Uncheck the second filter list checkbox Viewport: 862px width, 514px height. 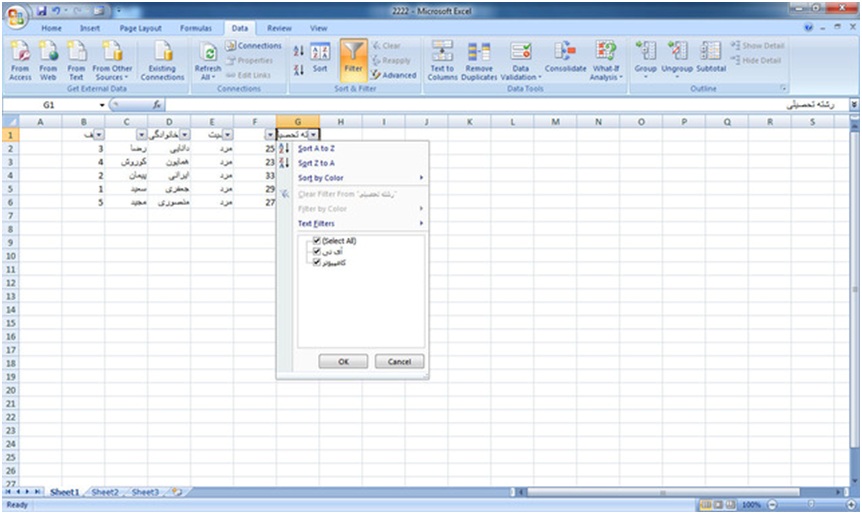click(317, 252)
